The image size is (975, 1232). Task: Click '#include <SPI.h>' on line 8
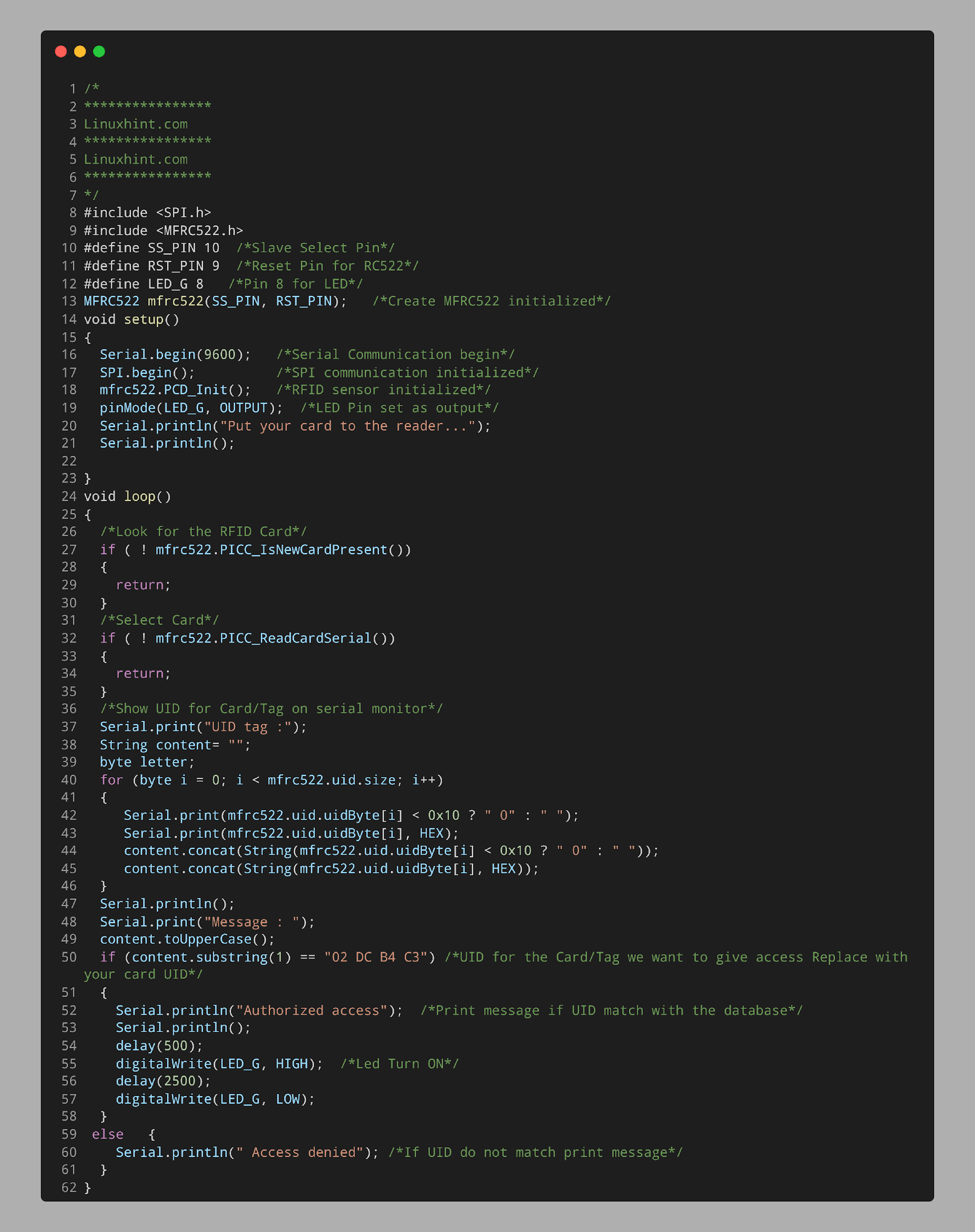147,213
